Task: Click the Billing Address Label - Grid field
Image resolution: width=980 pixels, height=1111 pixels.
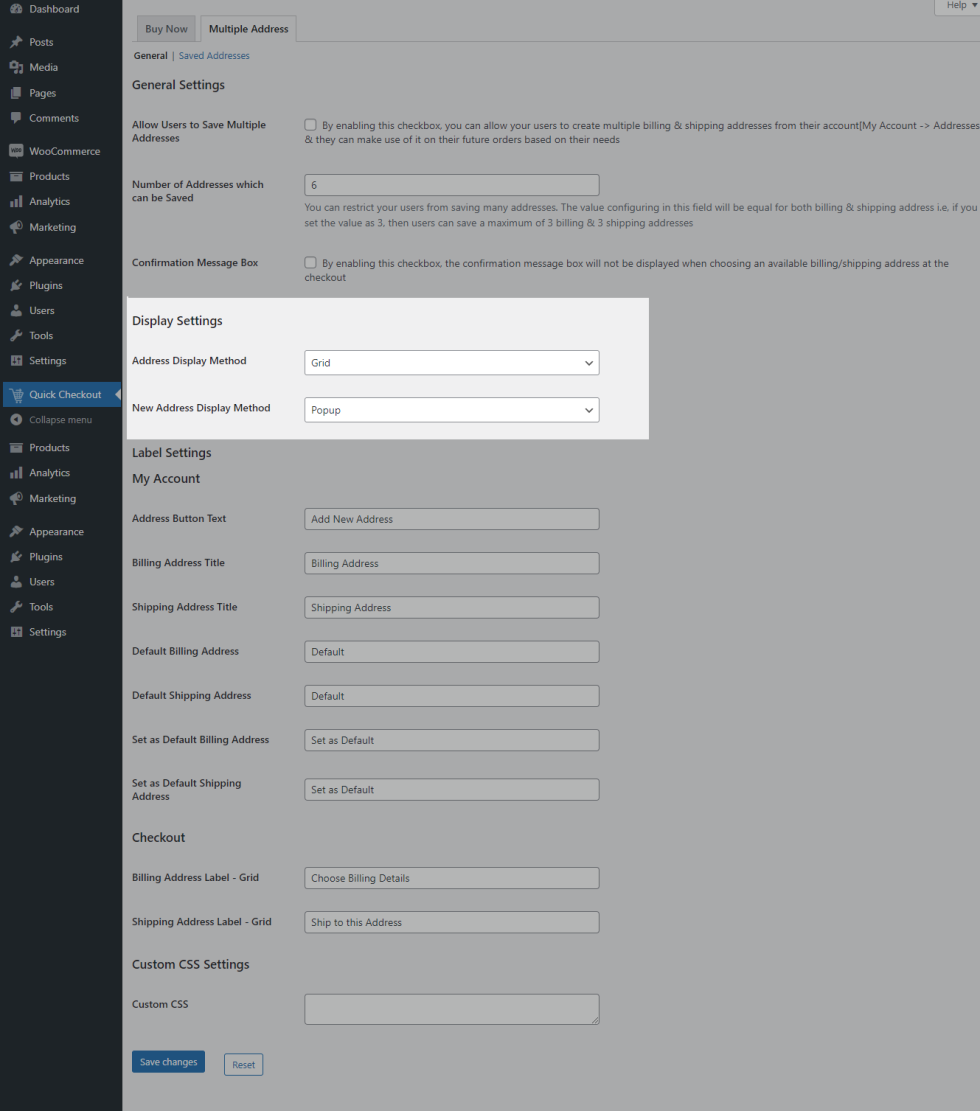Action: click(451, 878)
